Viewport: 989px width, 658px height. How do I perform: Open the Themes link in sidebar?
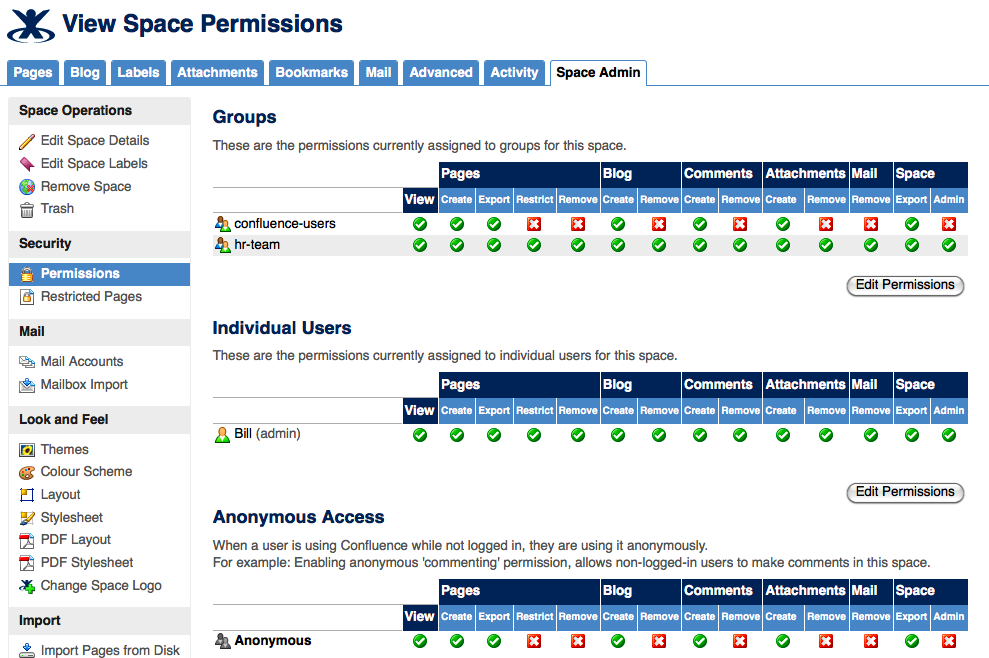(x=64, y=450)
